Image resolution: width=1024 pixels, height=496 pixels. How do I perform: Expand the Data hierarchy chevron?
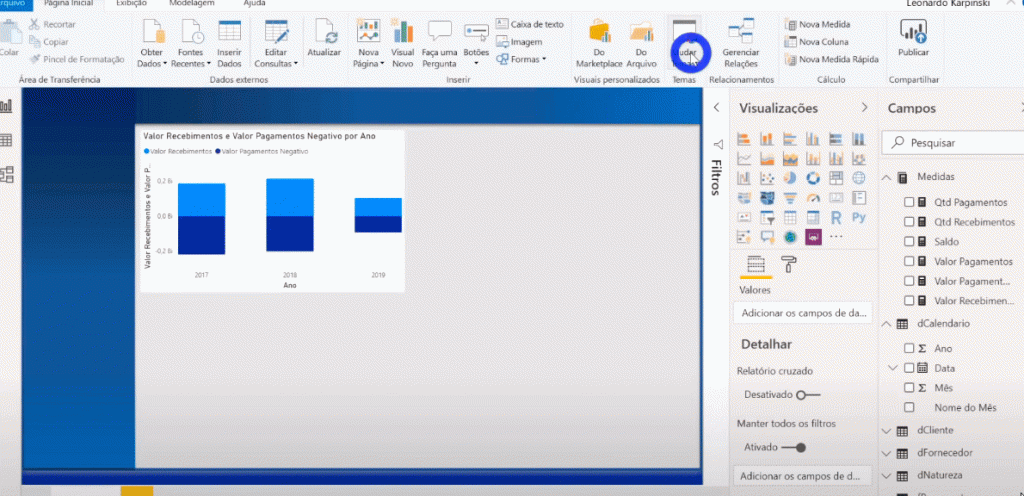click(894, 368)
